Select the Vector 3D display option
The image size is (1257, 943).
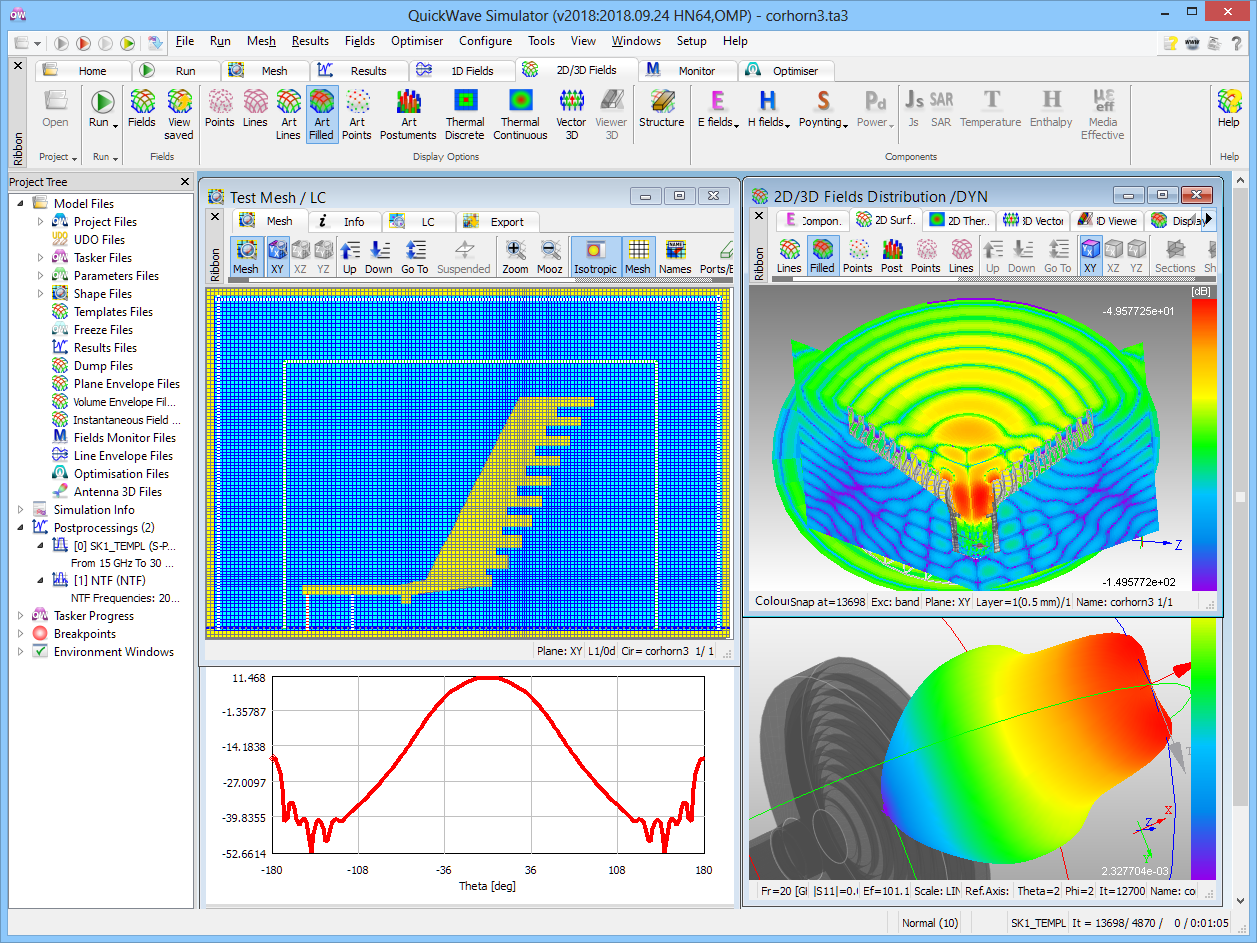[571, 113]
